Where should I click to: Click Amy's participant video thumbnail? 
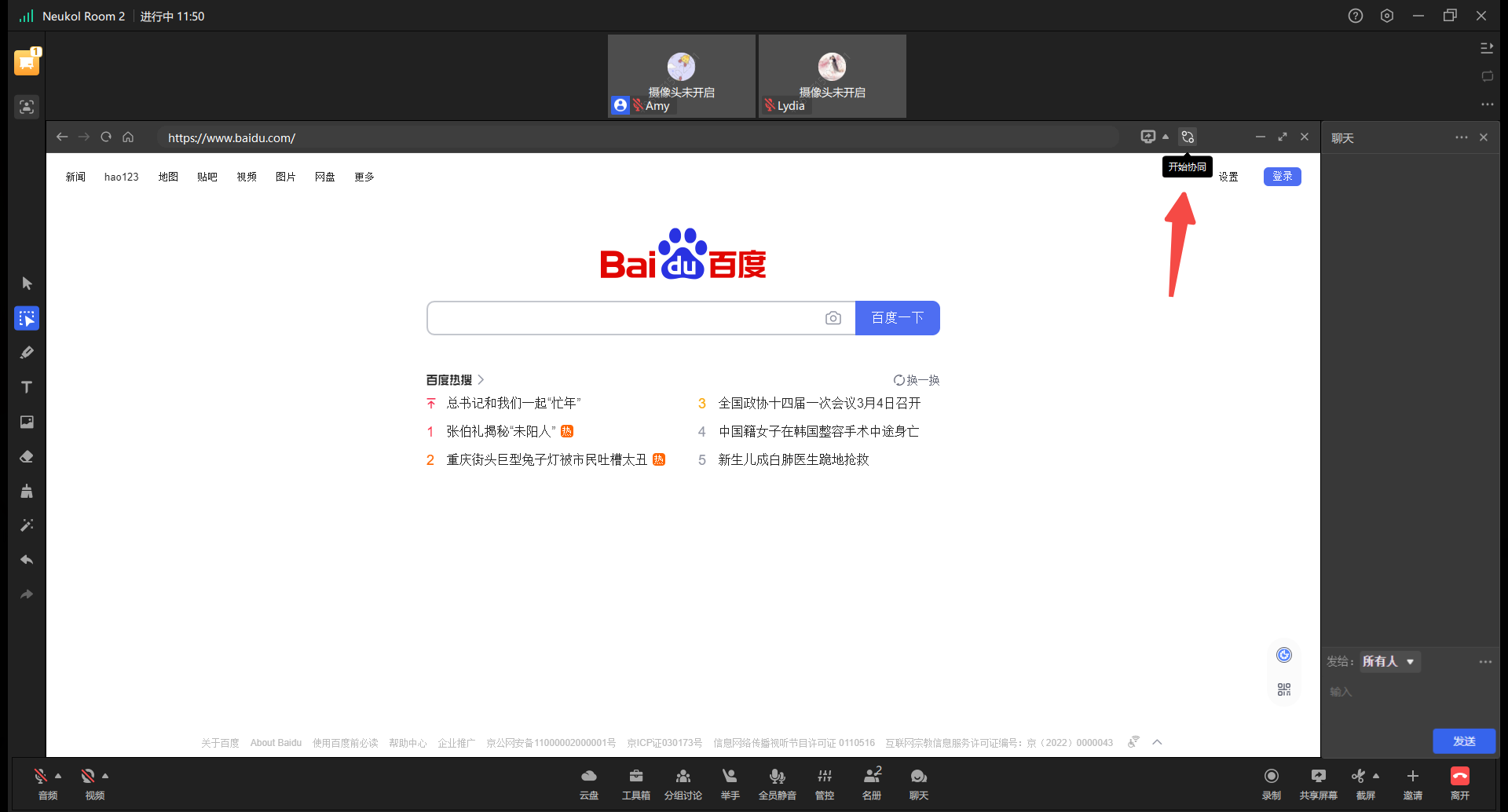[682, 76]
